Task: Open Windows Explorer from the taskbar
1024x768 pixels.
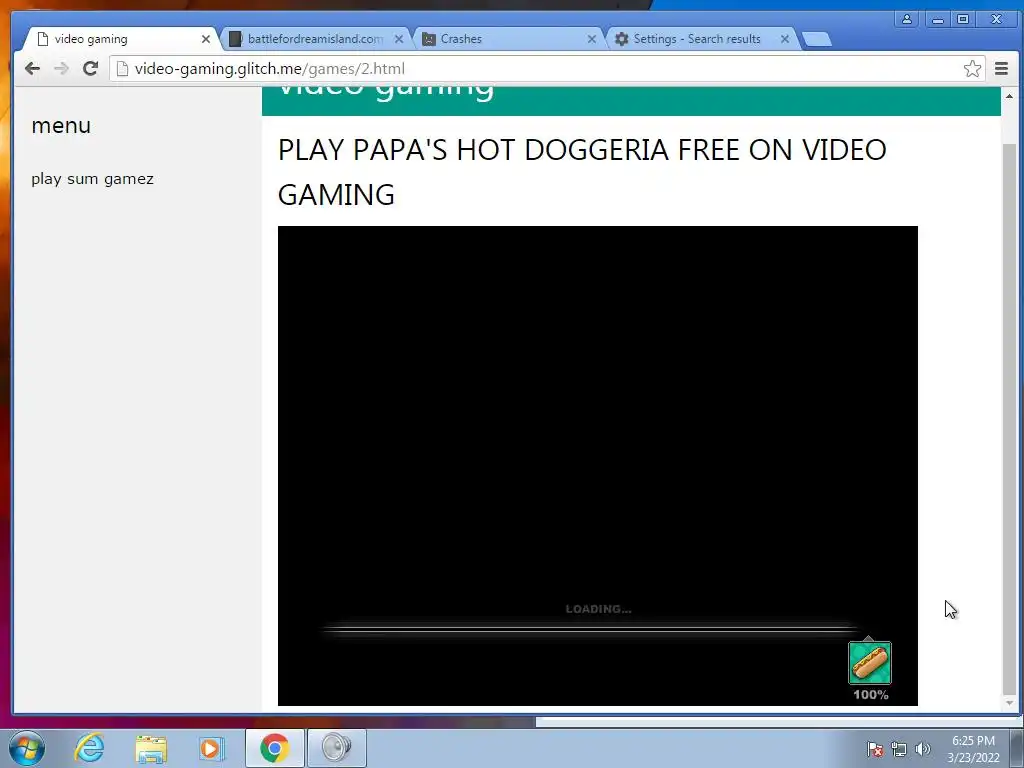Action: (152, 748)
